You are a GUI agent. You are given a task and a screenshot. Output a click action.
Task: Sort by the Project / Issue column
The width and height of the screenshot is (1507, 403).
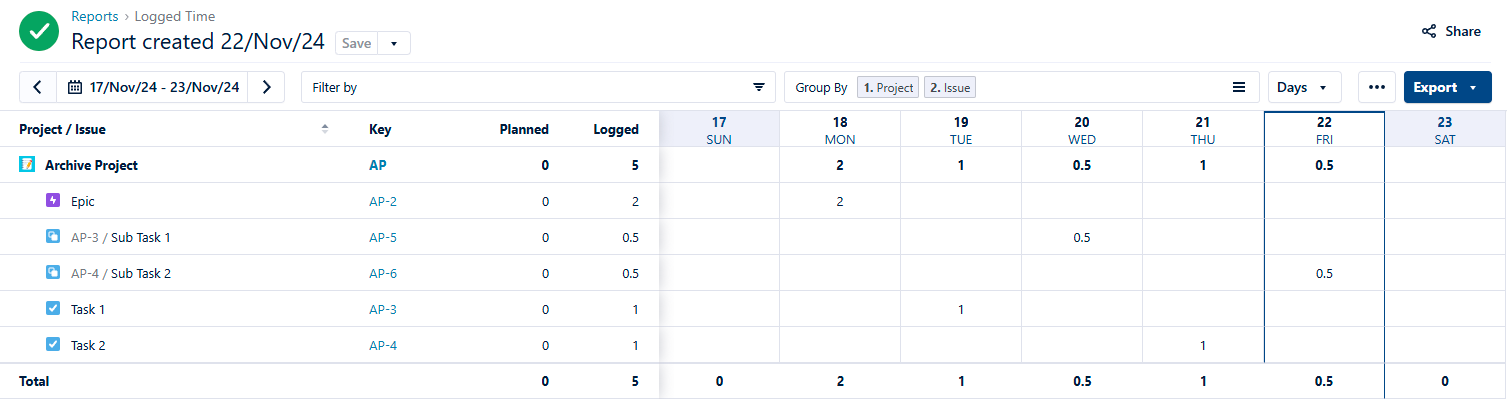324,129
